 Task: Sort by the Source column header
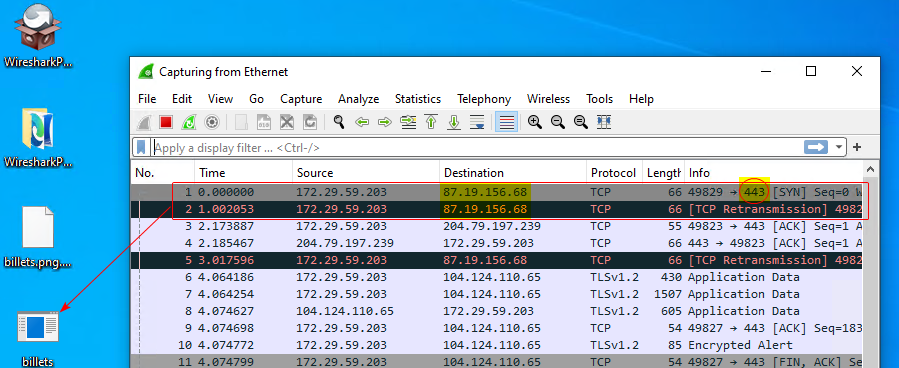(366, 173)
